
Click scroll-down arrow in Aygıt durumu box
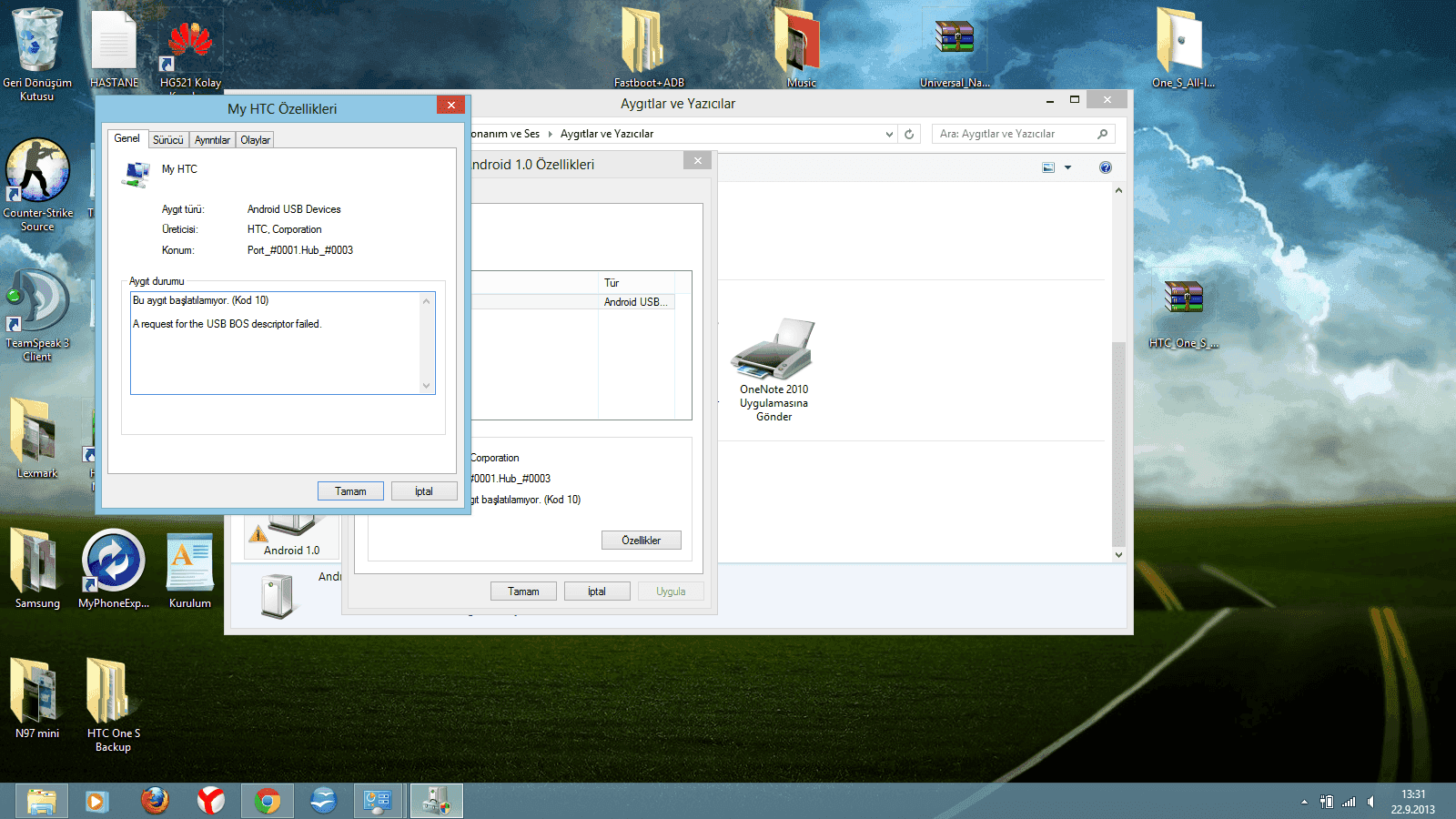pyautogui.click(x=426, y=386)
